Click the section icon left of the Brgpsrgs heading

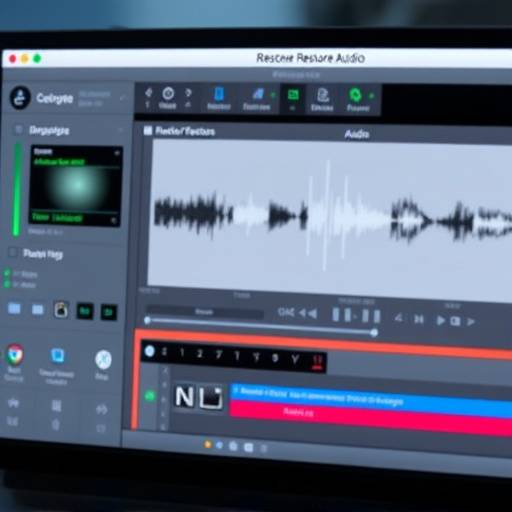click(x=18, y=129)
